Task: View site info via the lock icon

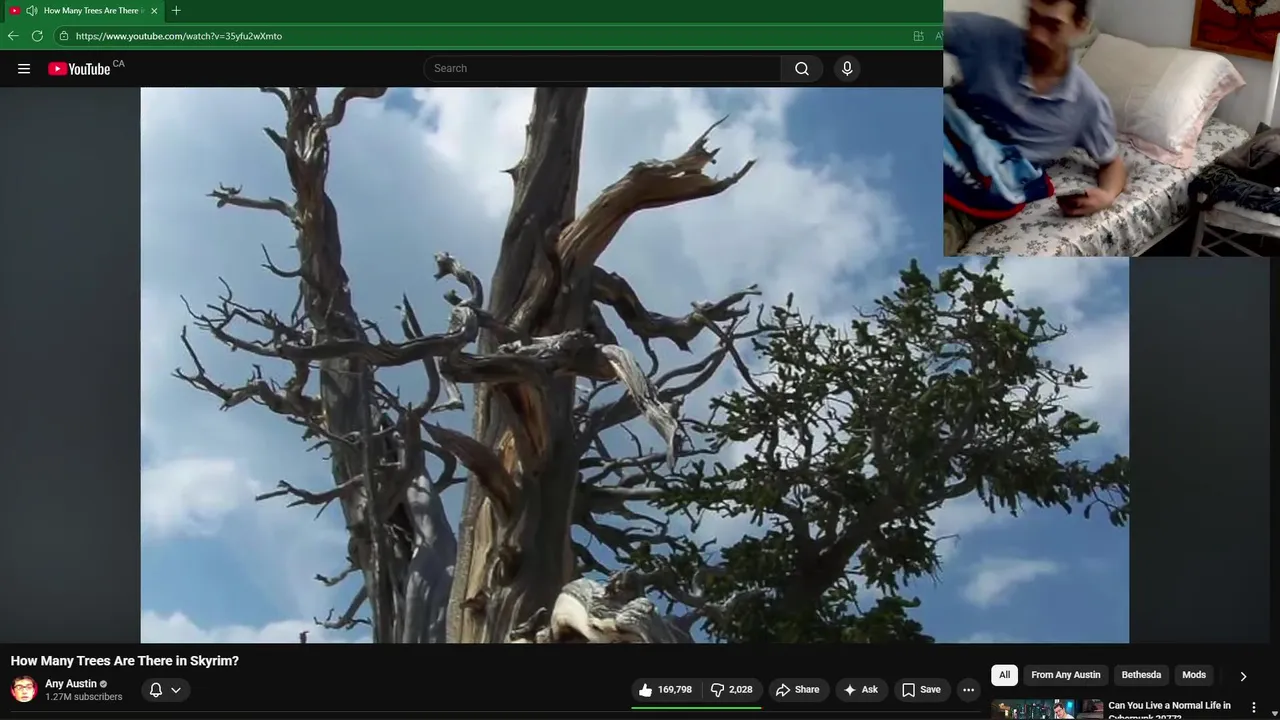Action: [64, 36]
